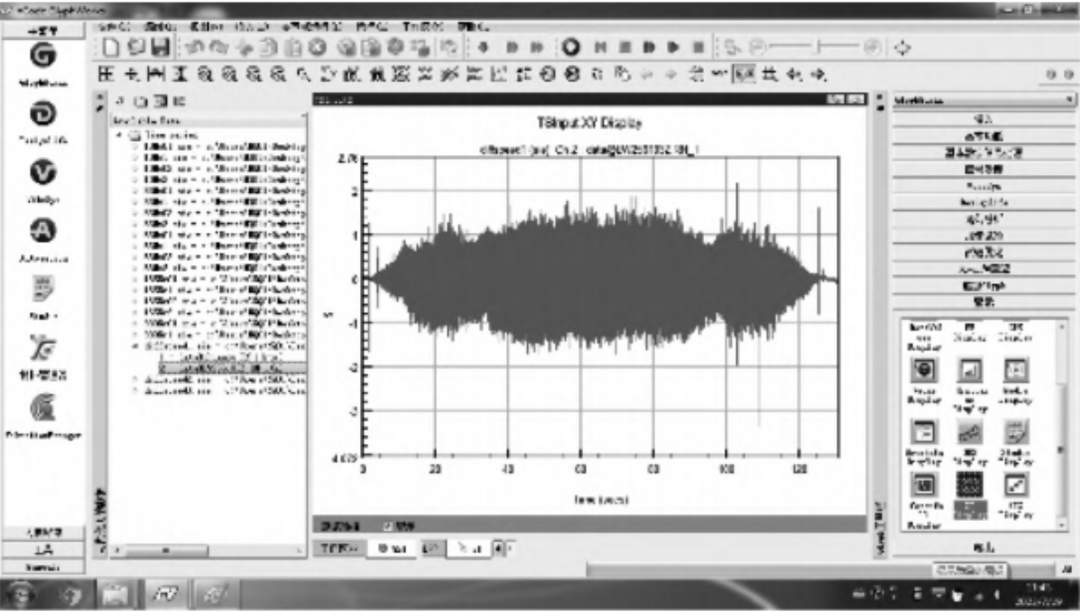Select the highlighted channel row in the data tree
Screen dimensions: 1080x613
[x=233, y=368]
